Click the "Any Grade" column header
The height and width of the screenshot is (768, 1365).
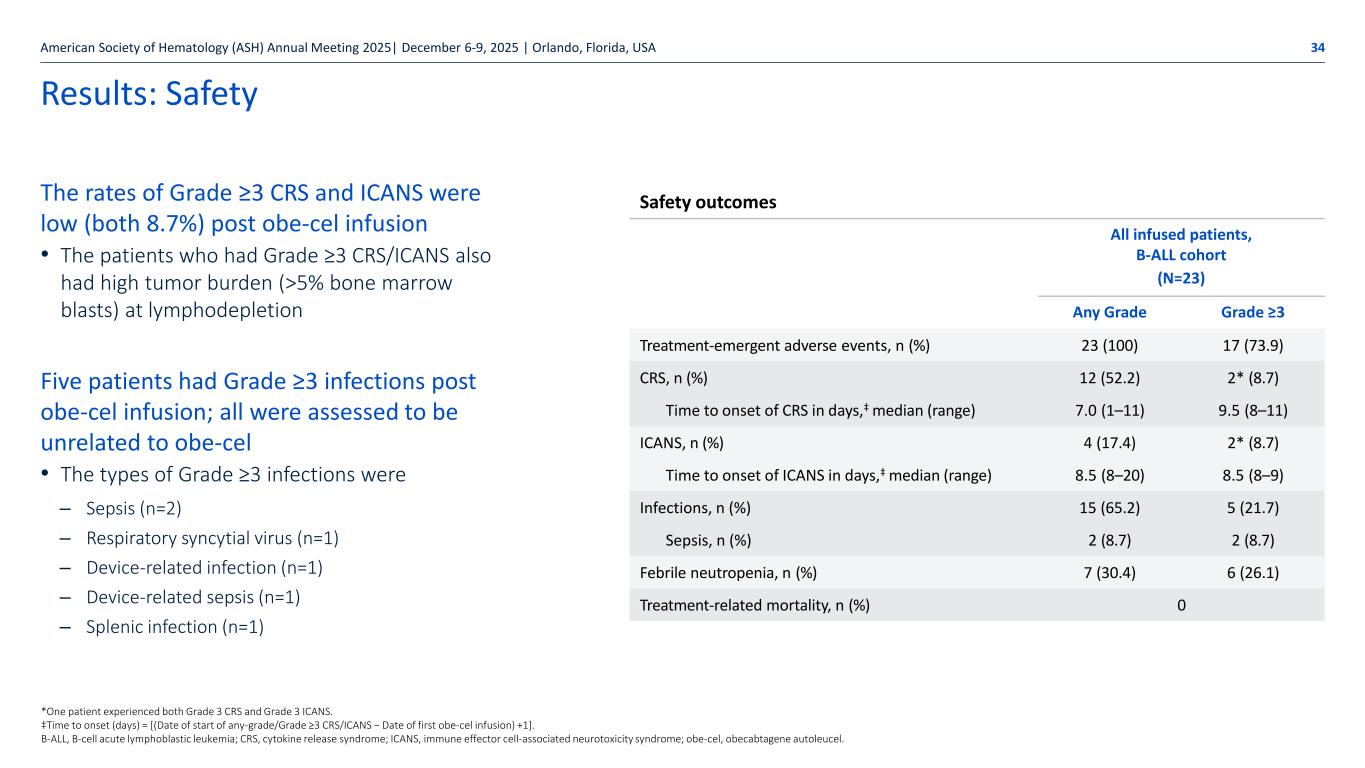pyautogui.click(x=1109, y=312)
